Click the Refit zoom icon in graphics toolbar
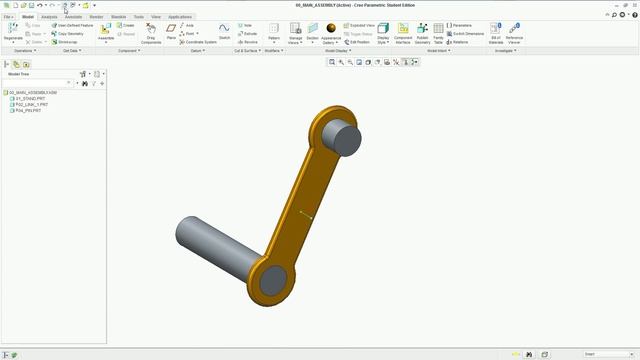The height and width of the screenshot is (360, 640). 332,62
